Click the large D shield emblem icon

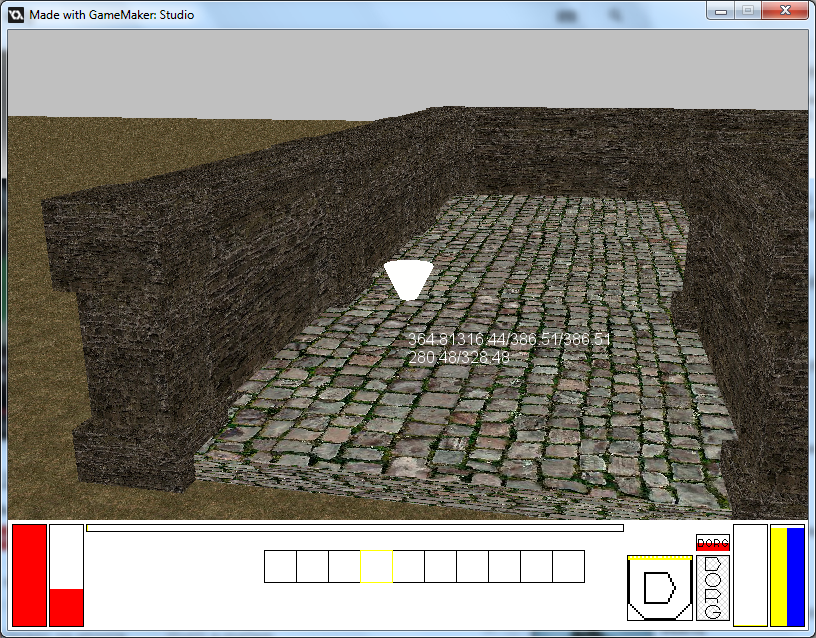[x=659, y=588]
